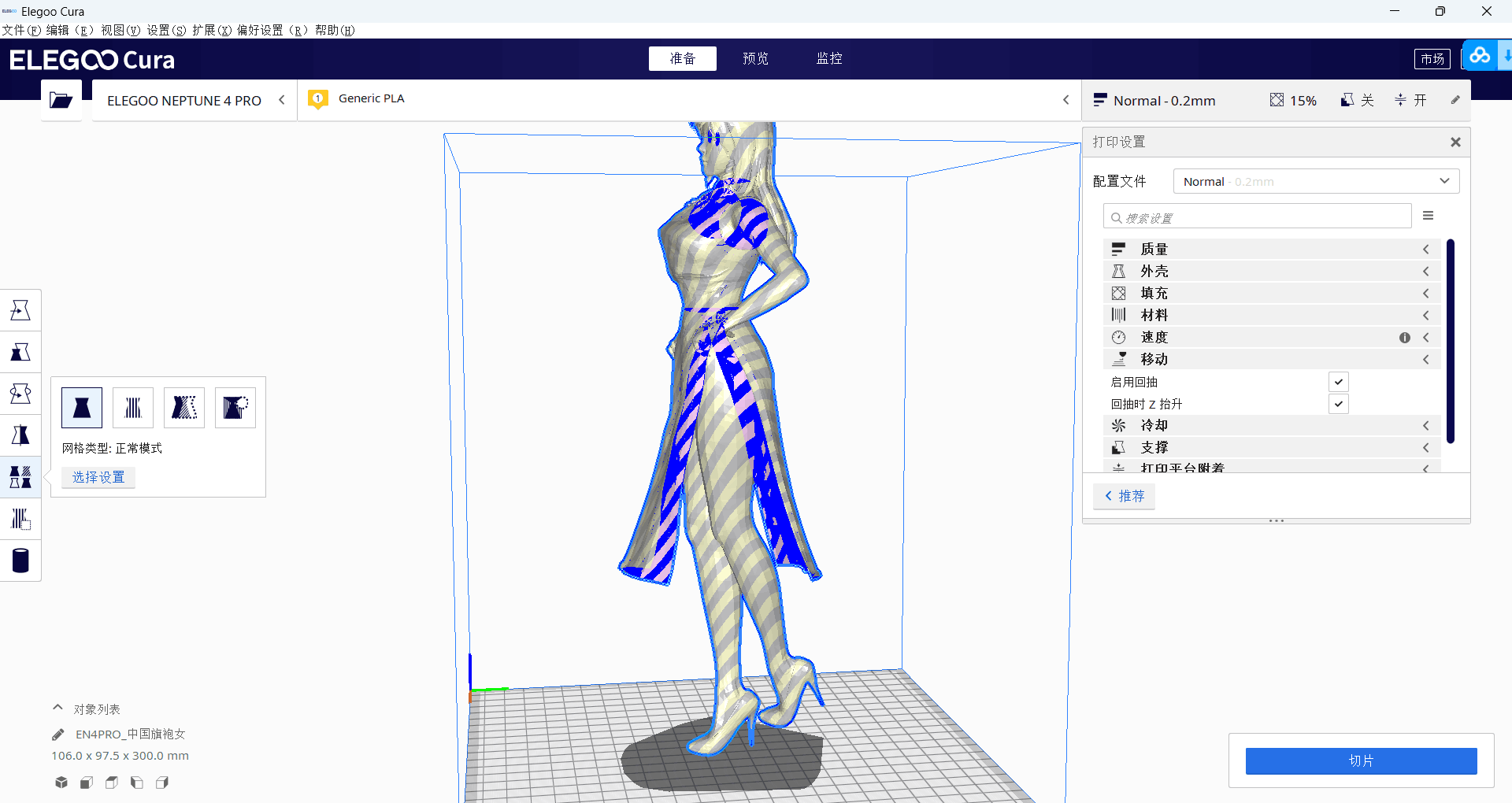Expand the 冷却 settings category

1272,425
